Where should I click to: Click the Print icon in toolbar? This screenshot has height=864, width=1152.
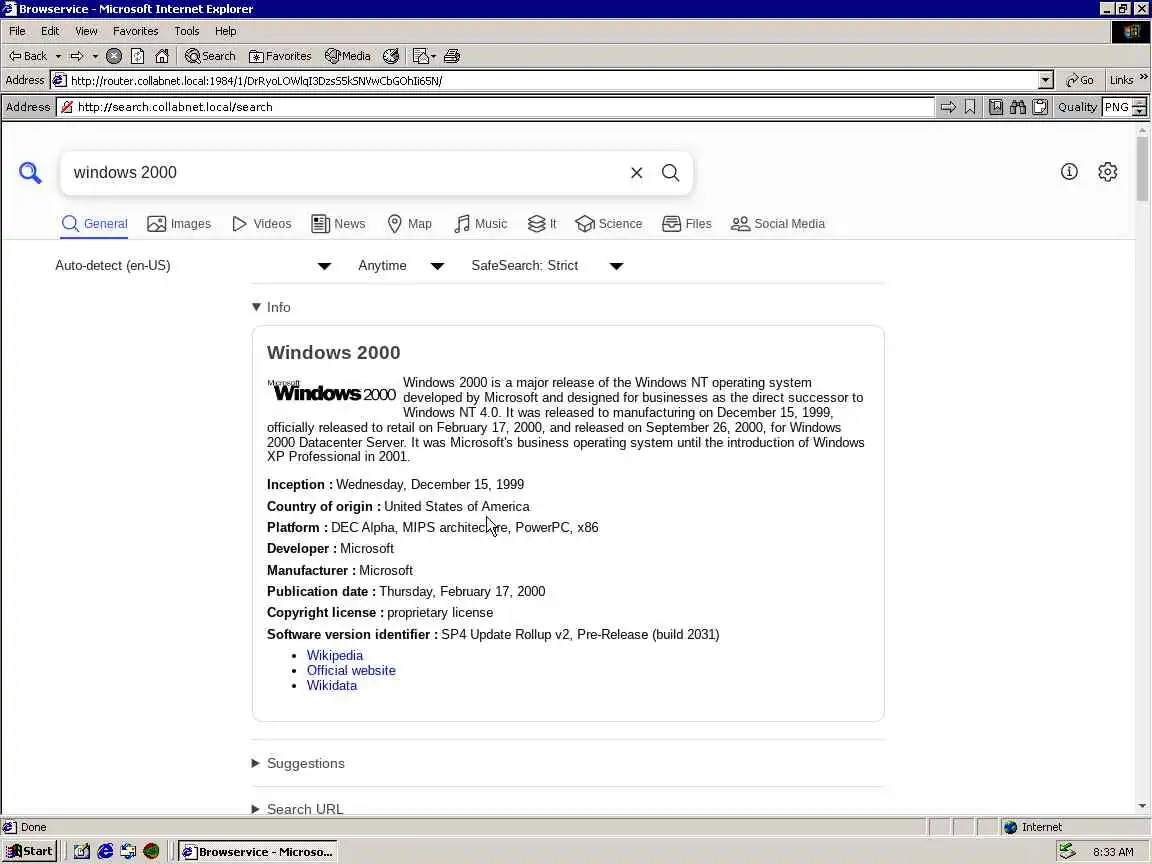coord(452,56)
